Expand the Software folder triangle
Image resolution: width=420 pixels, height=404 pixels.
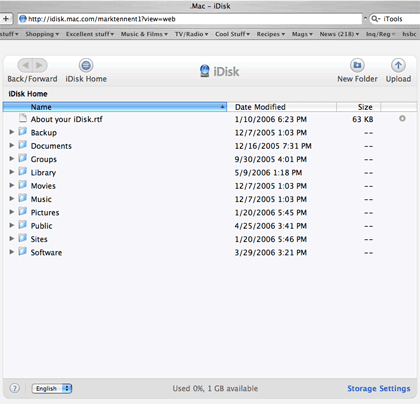click(x=12, y=252)
